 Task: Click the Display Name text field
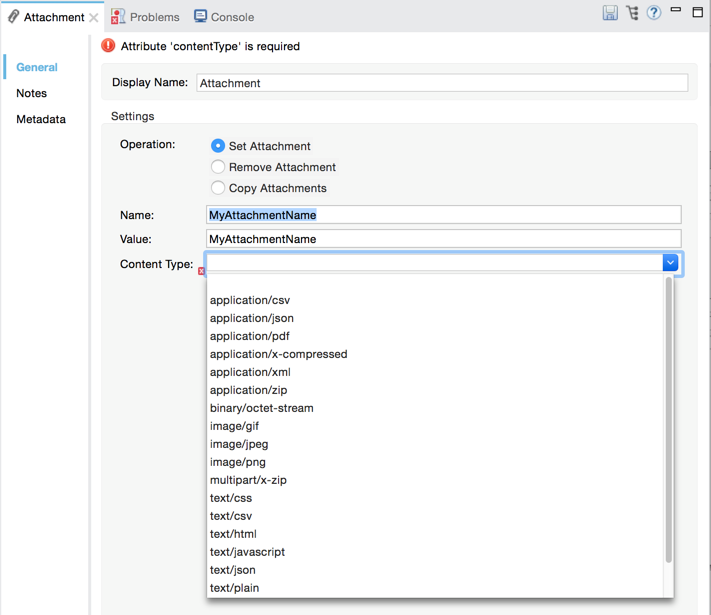pos(441,83)
